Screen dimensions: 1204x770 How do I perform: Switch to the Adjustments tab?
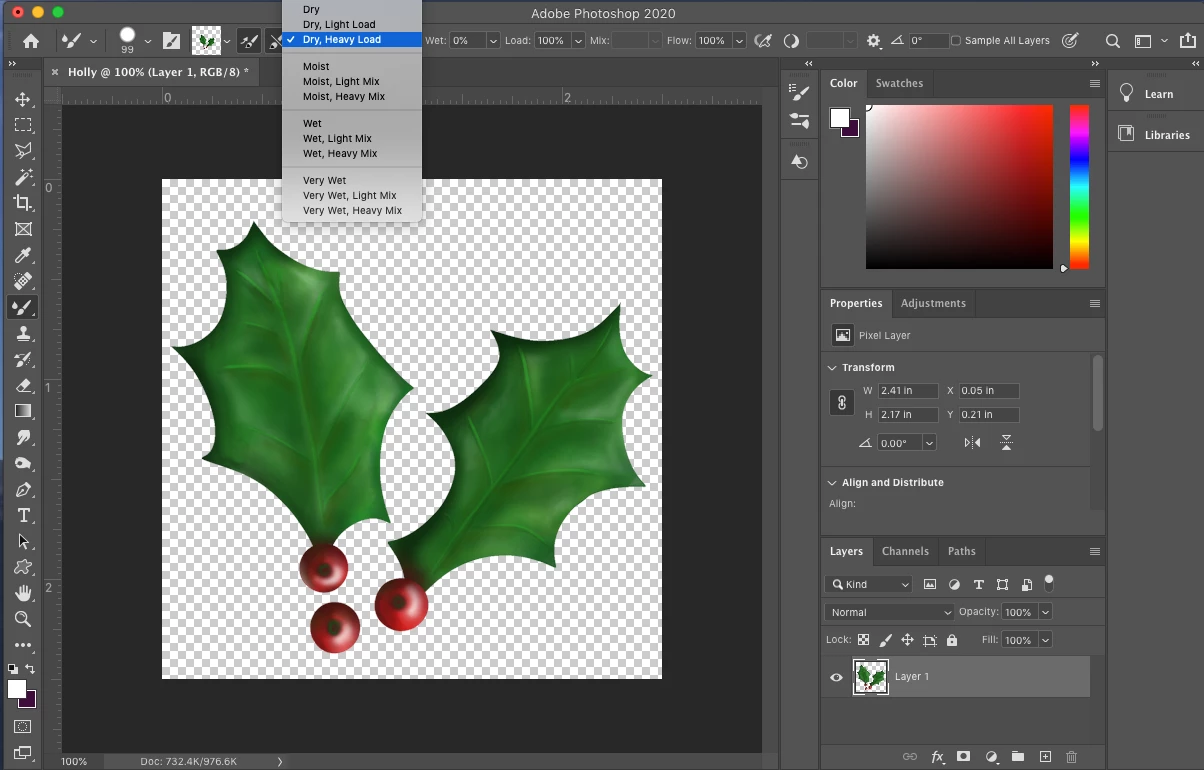[x=933, y=303]
